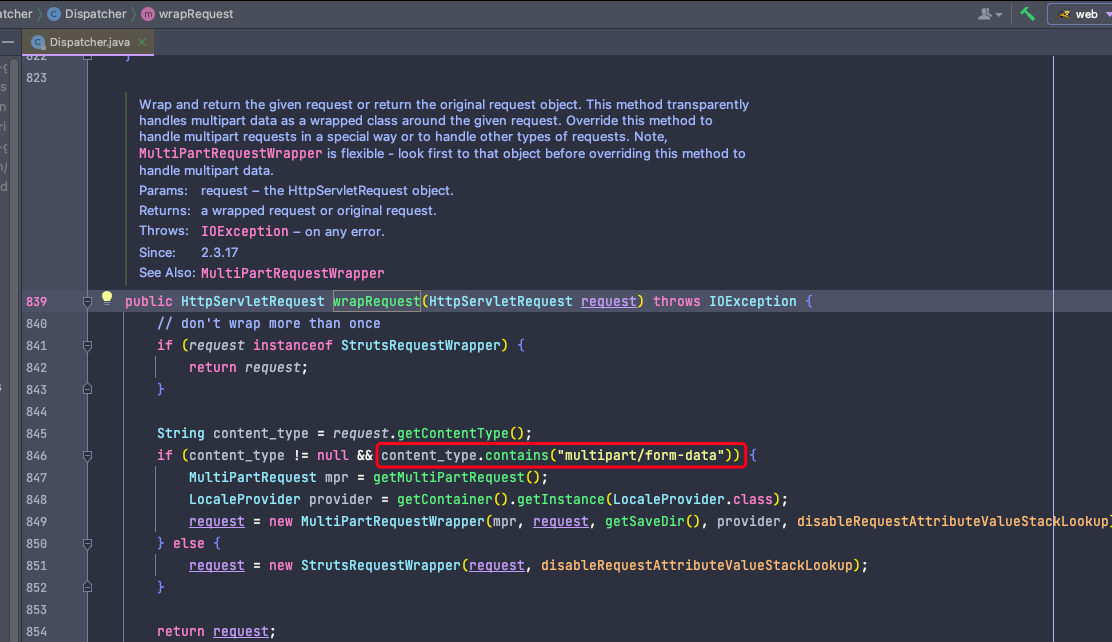Fold the multipart if block at line 846

pos(88,455)
